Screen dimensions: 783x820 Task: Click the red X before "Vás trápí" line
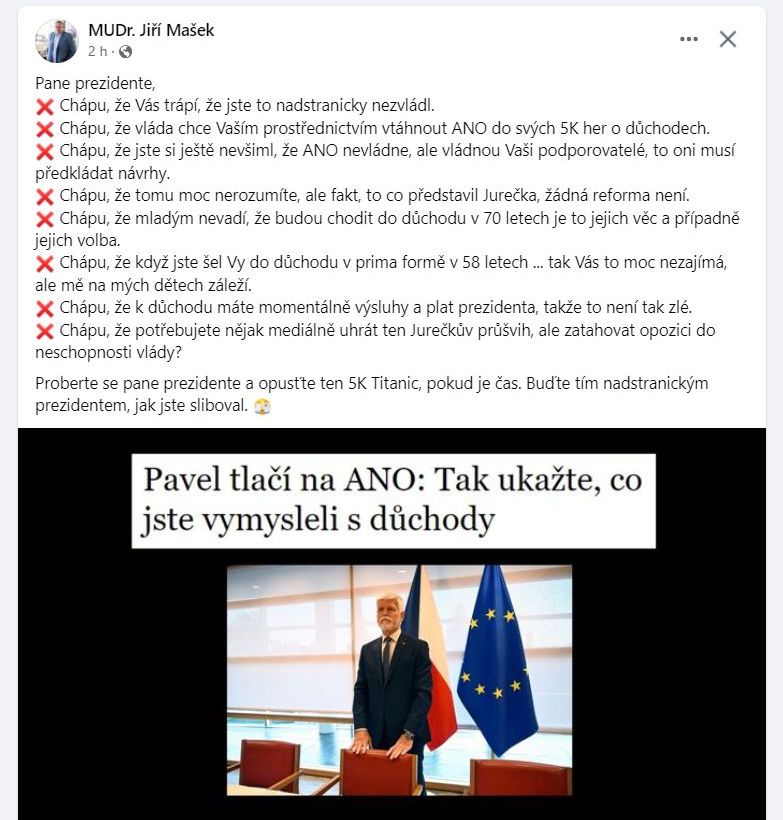(45, 107)
